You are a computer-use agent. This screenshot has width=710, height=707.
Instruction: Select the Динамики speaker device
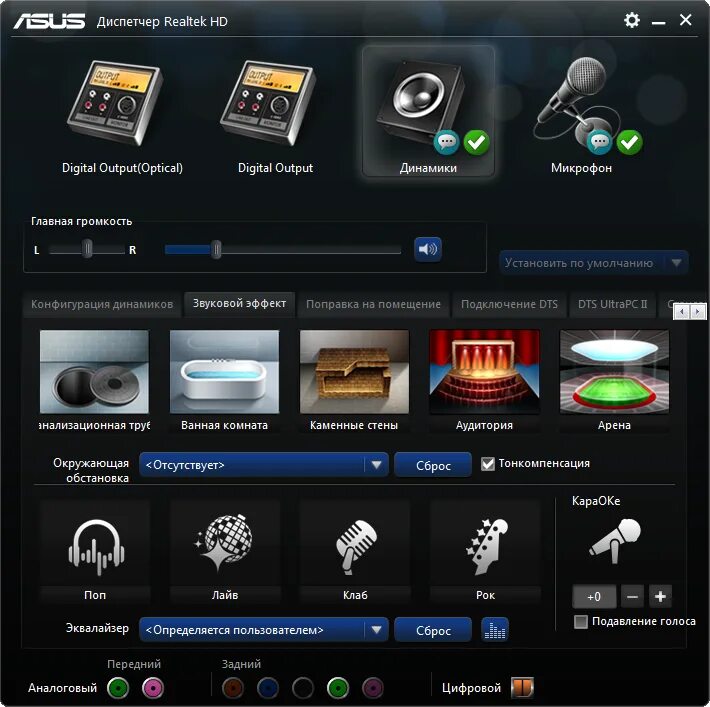click(428, 111)
